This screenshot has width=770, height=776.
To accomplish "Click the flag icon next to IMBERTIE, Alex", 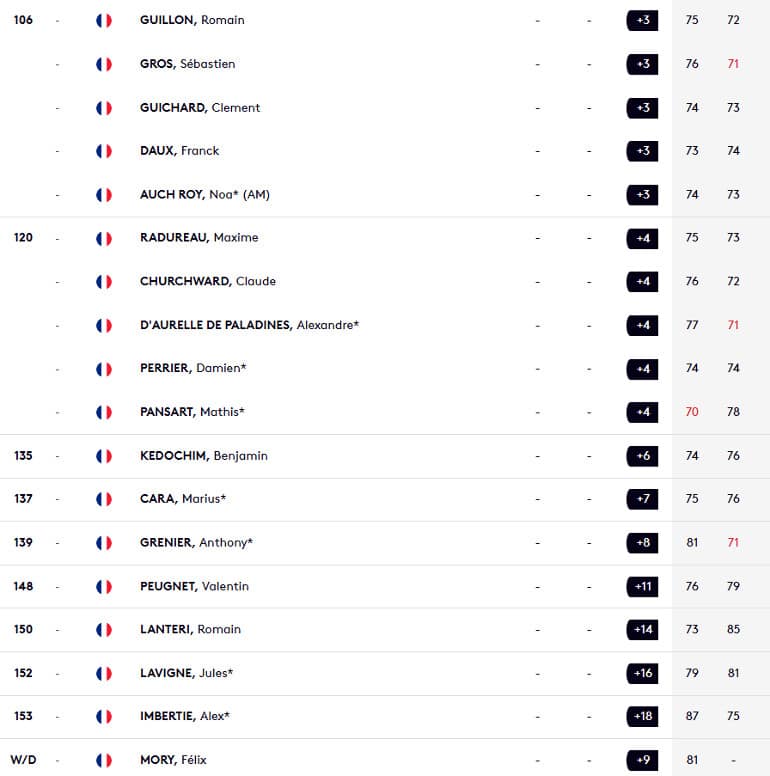I will 104,717.
